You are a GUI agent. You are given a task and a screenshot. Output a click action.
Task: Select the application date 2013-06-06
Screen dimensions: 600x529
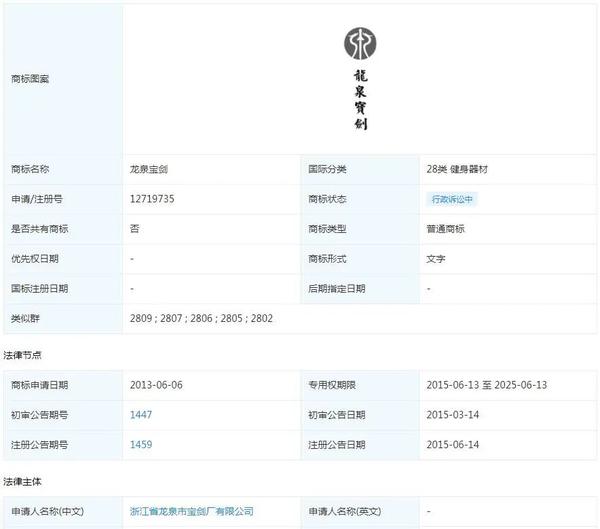click(x=156, y=385)
